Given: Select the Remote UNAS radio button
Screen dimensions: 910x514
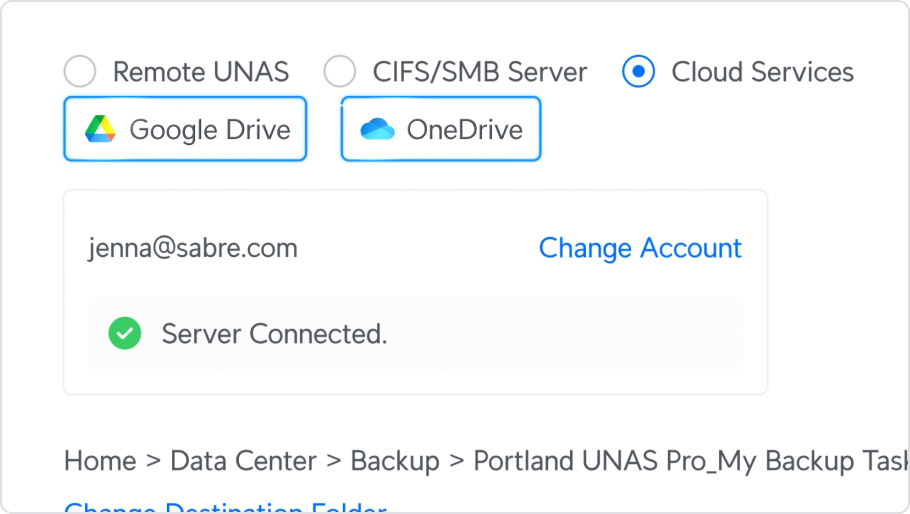Looking at the screenshot, I should 80,71.
